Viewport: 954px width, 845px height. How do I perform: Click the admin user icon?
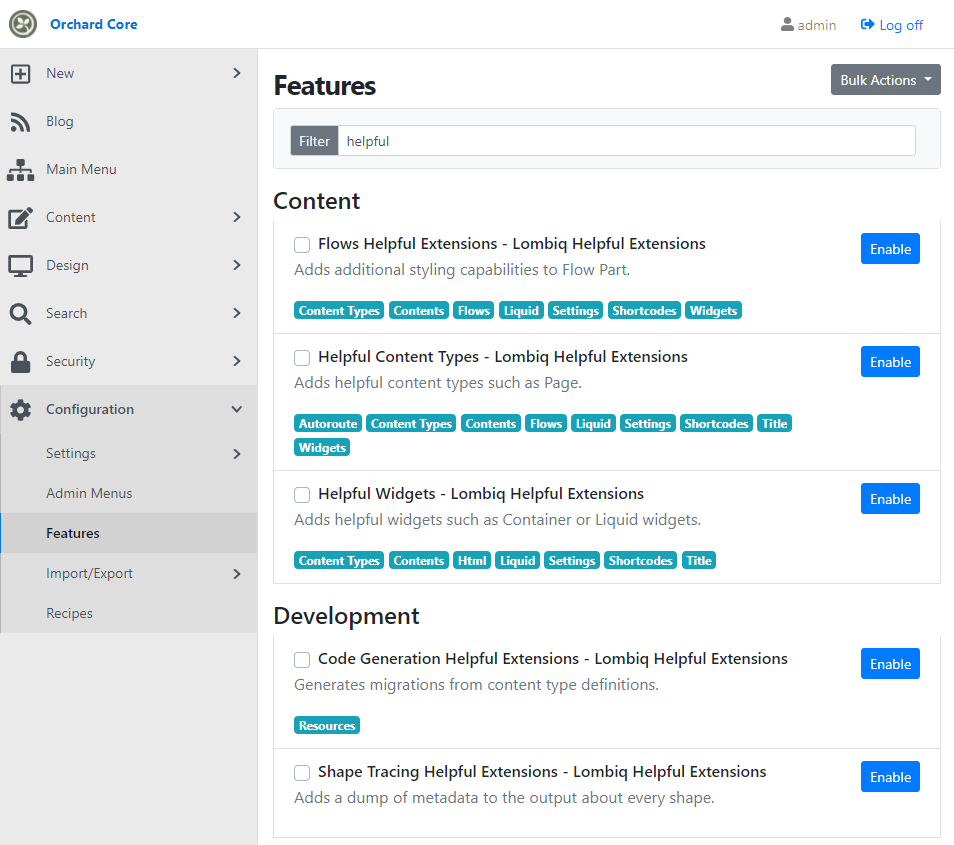787,24
